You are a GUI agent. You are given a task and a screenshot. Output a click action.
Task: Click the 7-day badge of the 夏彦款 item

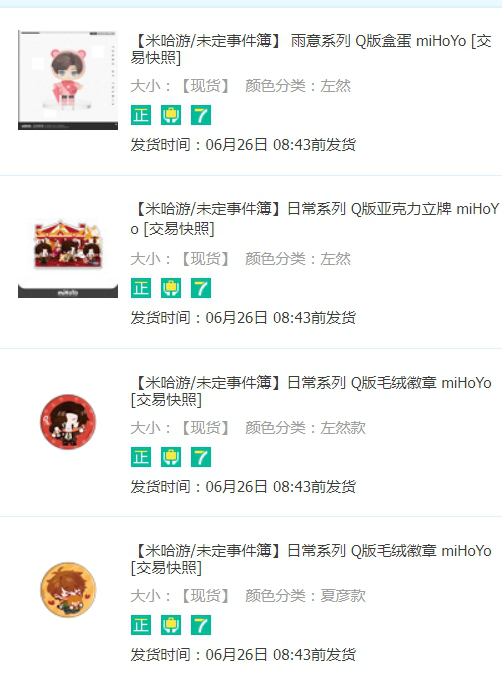coord(201,625)
